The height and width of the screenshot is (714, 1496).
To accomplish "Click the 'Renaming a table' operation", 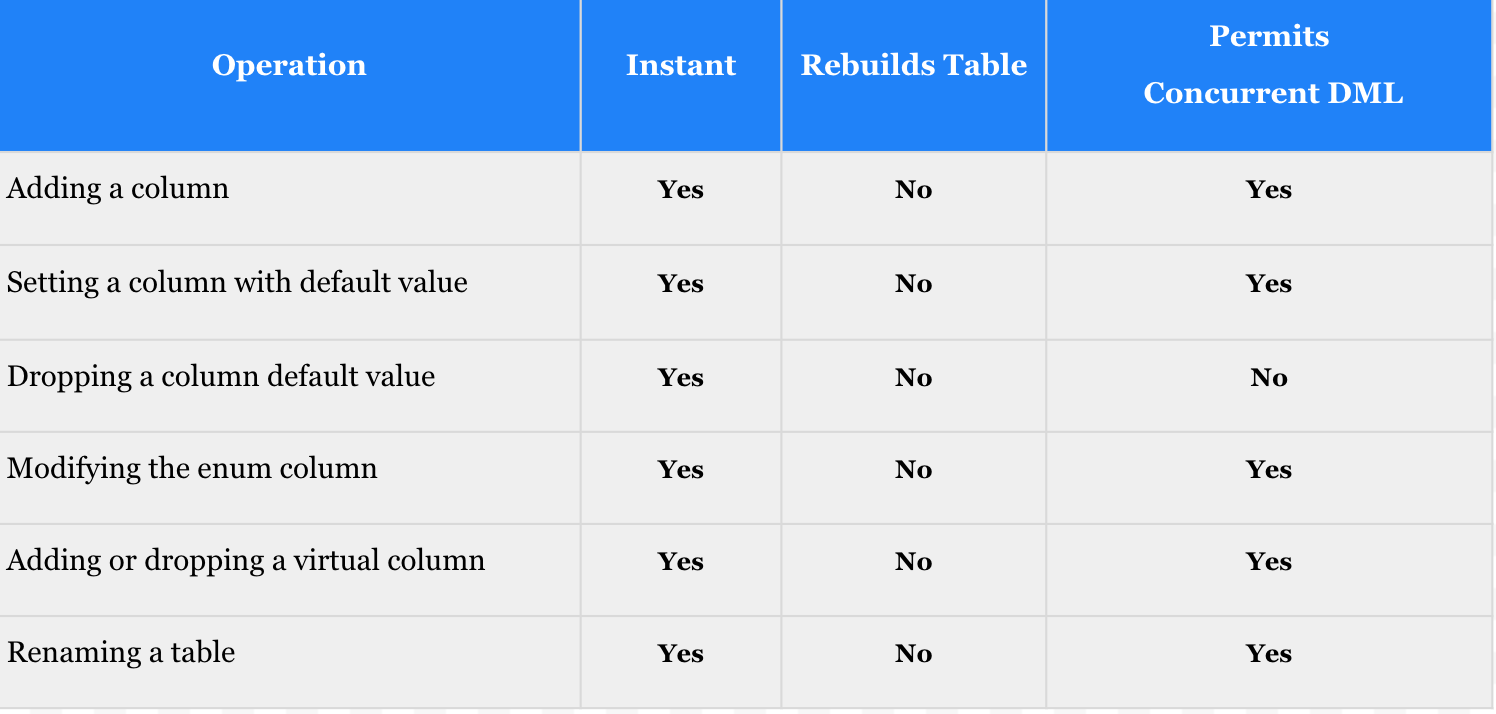I will (x=121, y=653).
